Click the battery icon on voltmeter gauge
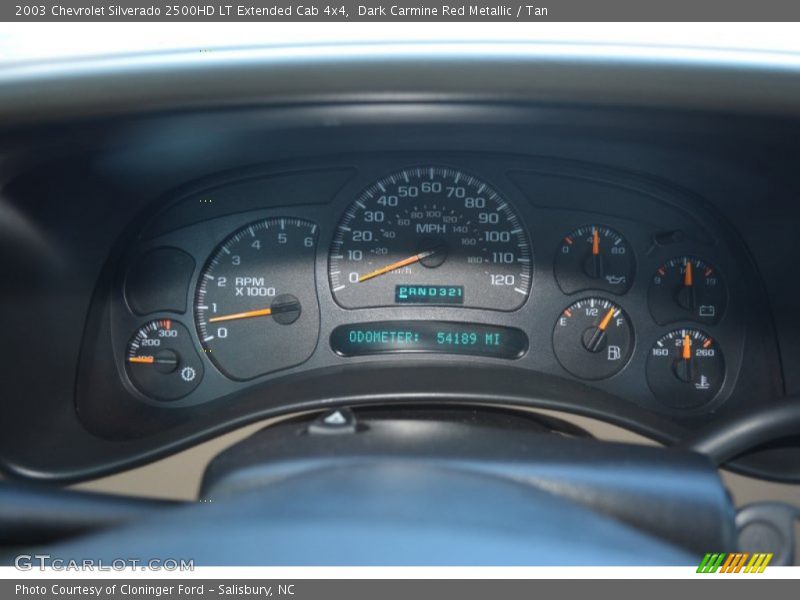Image resolution: width=800 pixels, height=600 pixels. click(706, 310)
